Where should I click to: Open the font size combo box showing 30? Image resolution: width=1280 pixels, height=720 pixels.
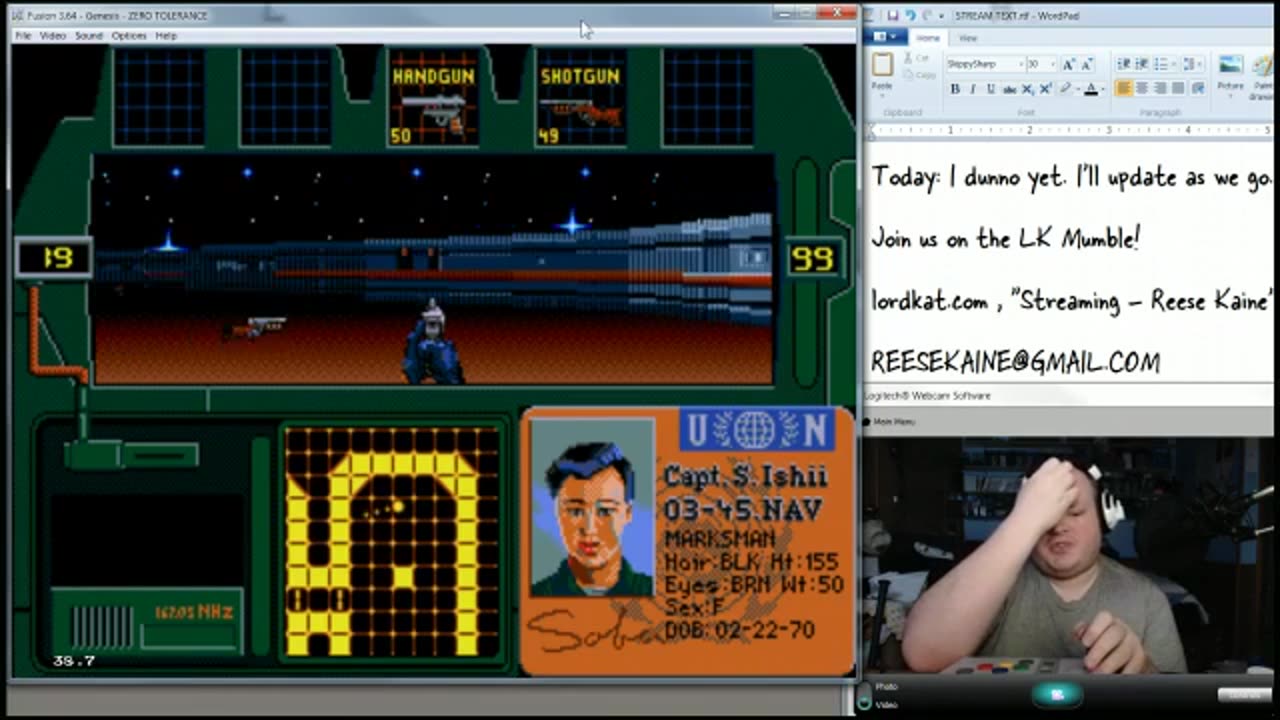click(1041, 64)
